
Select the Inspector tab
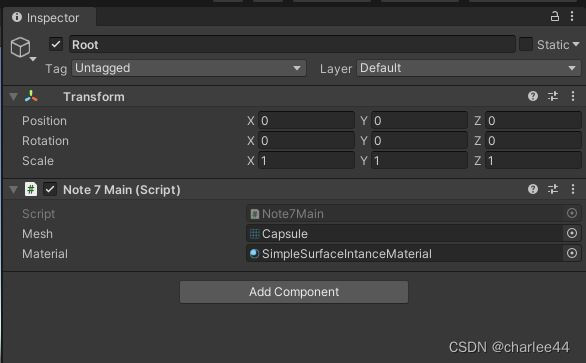point(46,18)
